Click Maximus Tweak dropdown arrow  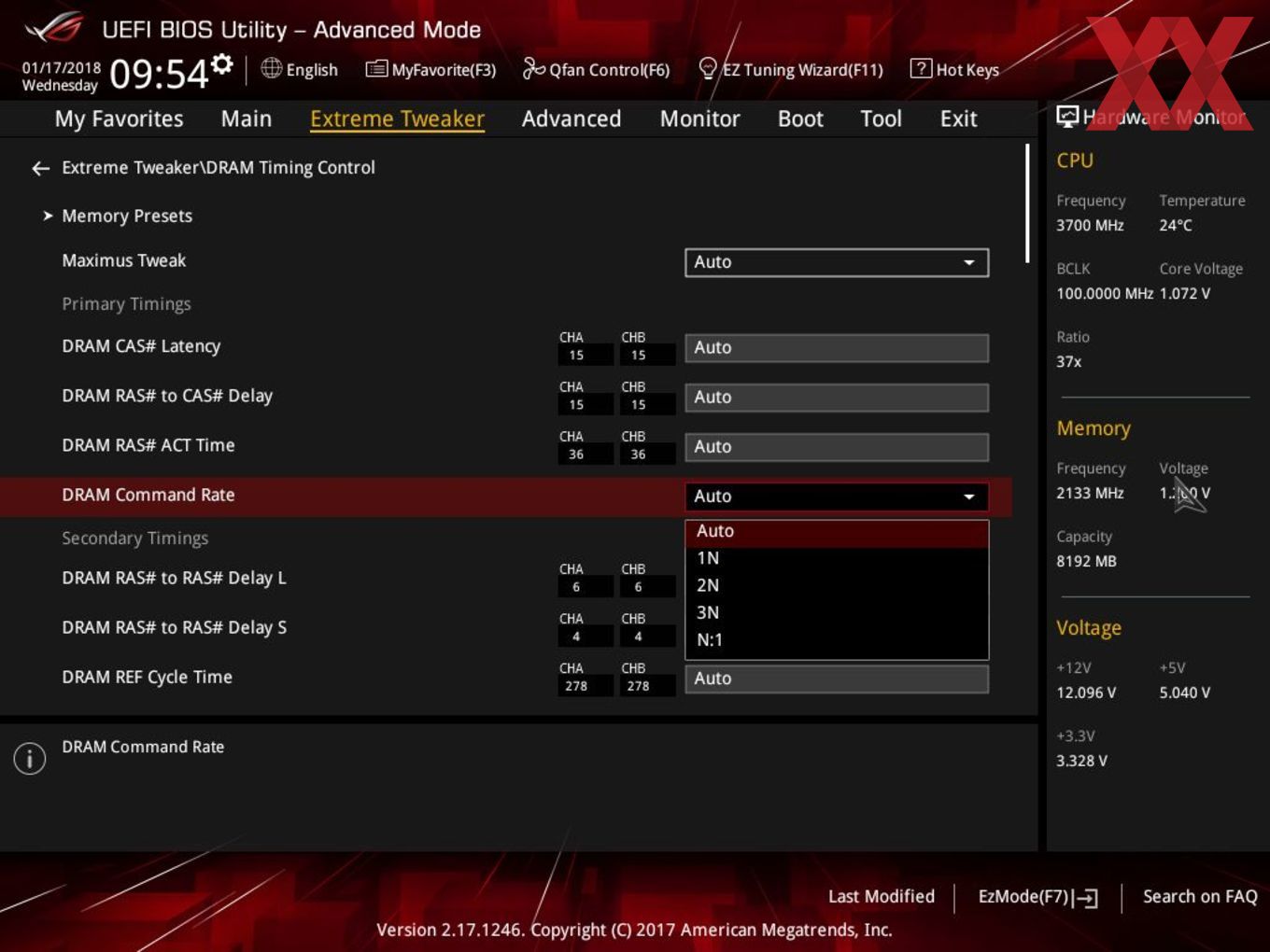969,262
